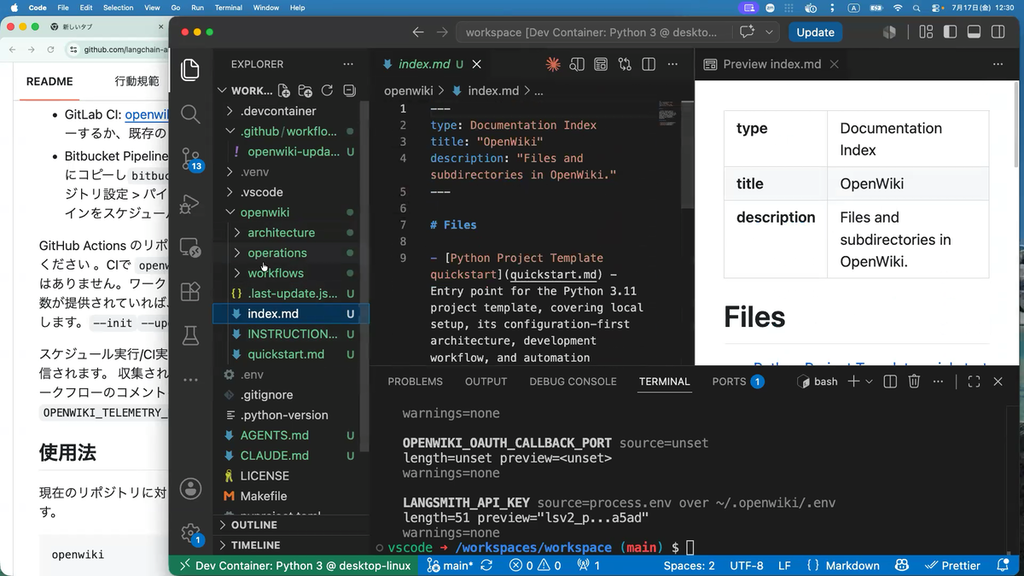Open the Extensions view

coord(190,291)
